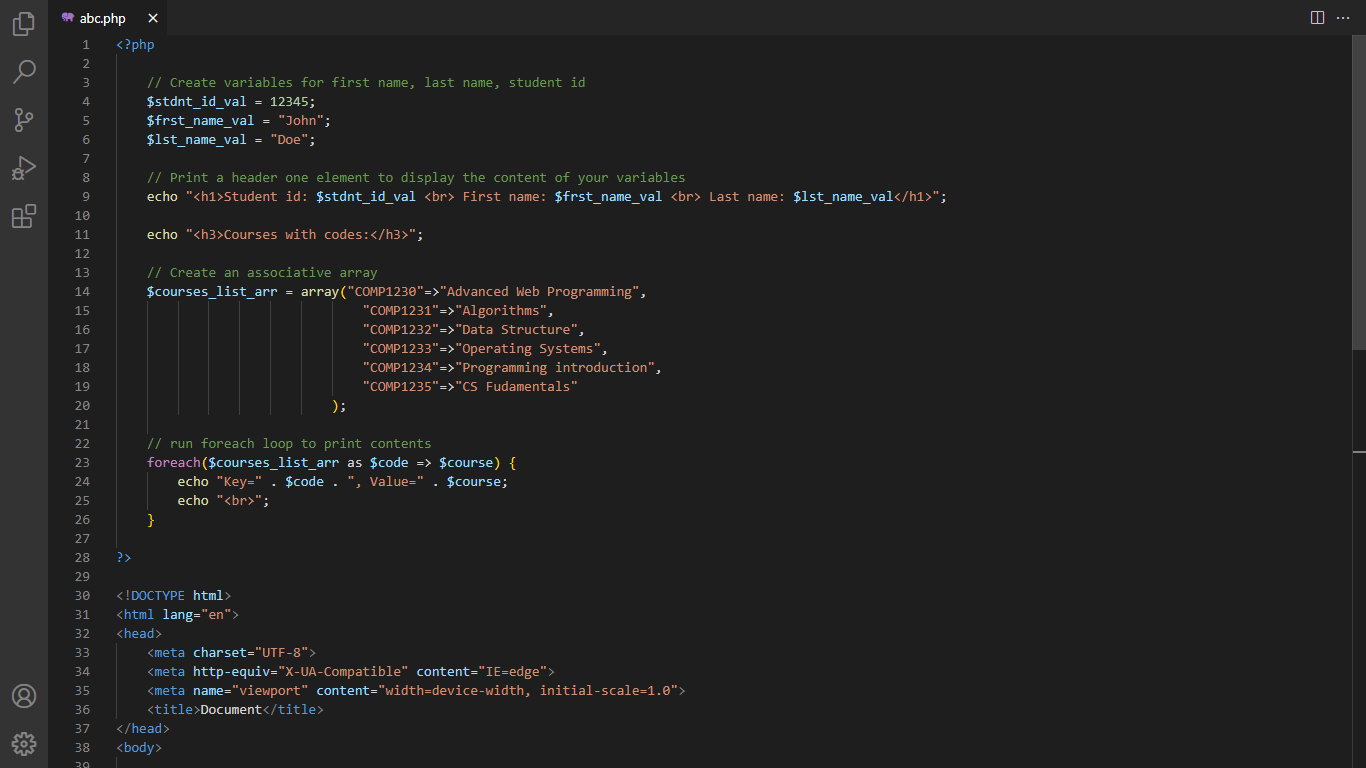1366x768 pixels.
Task: Open the Source Control view
Action: coord(24,120)
